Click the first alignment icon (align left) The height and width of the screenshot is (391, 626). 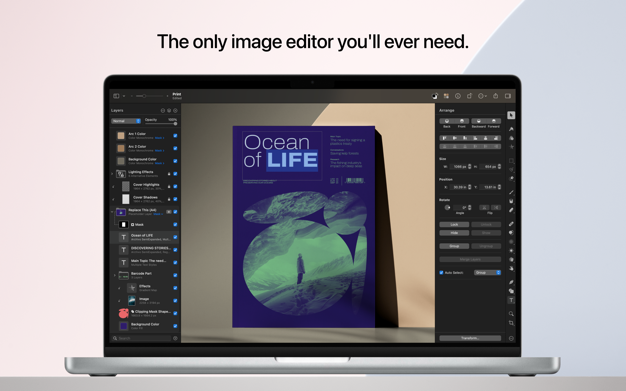[444, 138]
